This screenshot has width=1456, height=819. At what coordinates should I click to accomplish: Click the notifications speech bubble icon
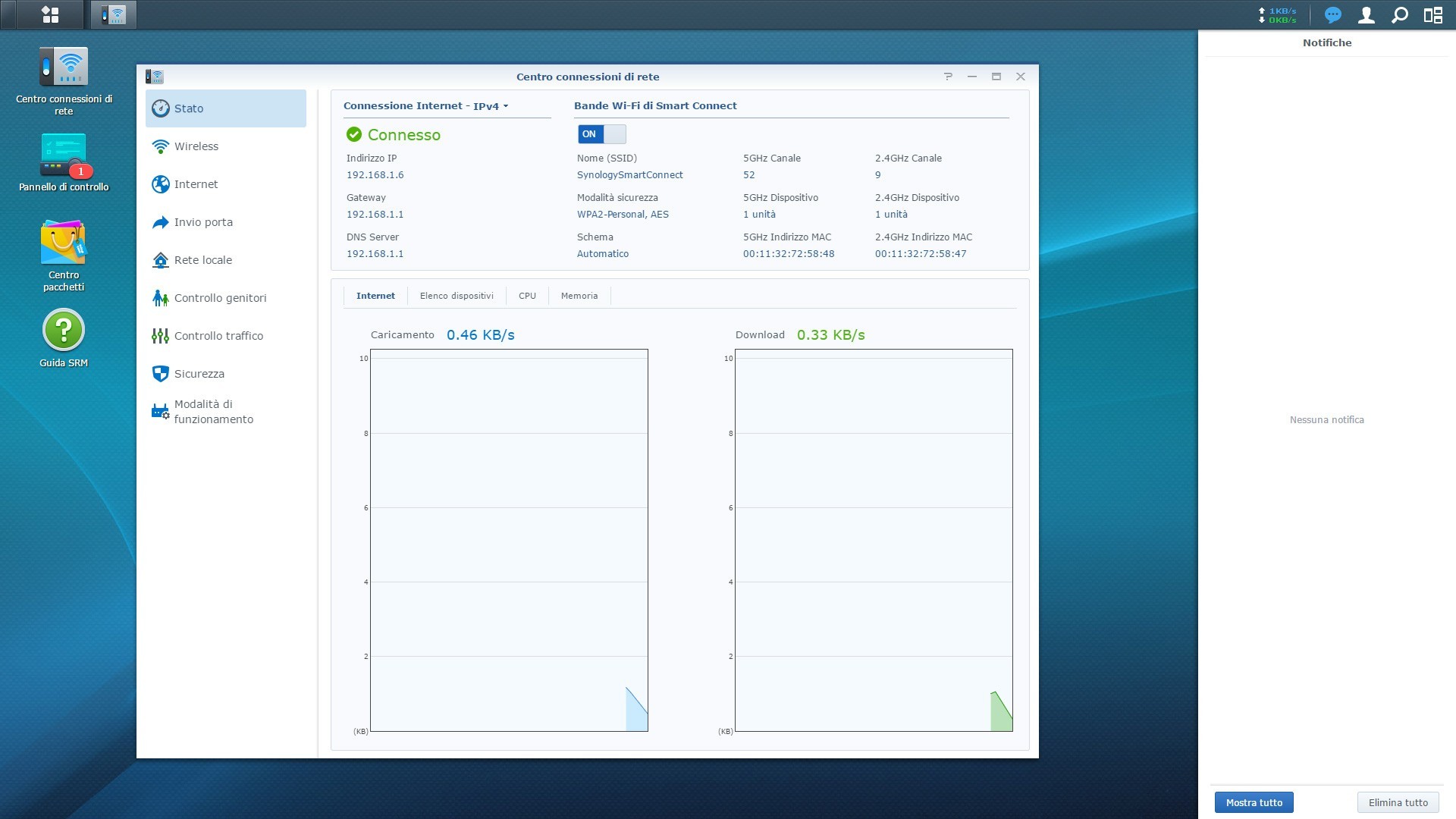pos(1332,14)
